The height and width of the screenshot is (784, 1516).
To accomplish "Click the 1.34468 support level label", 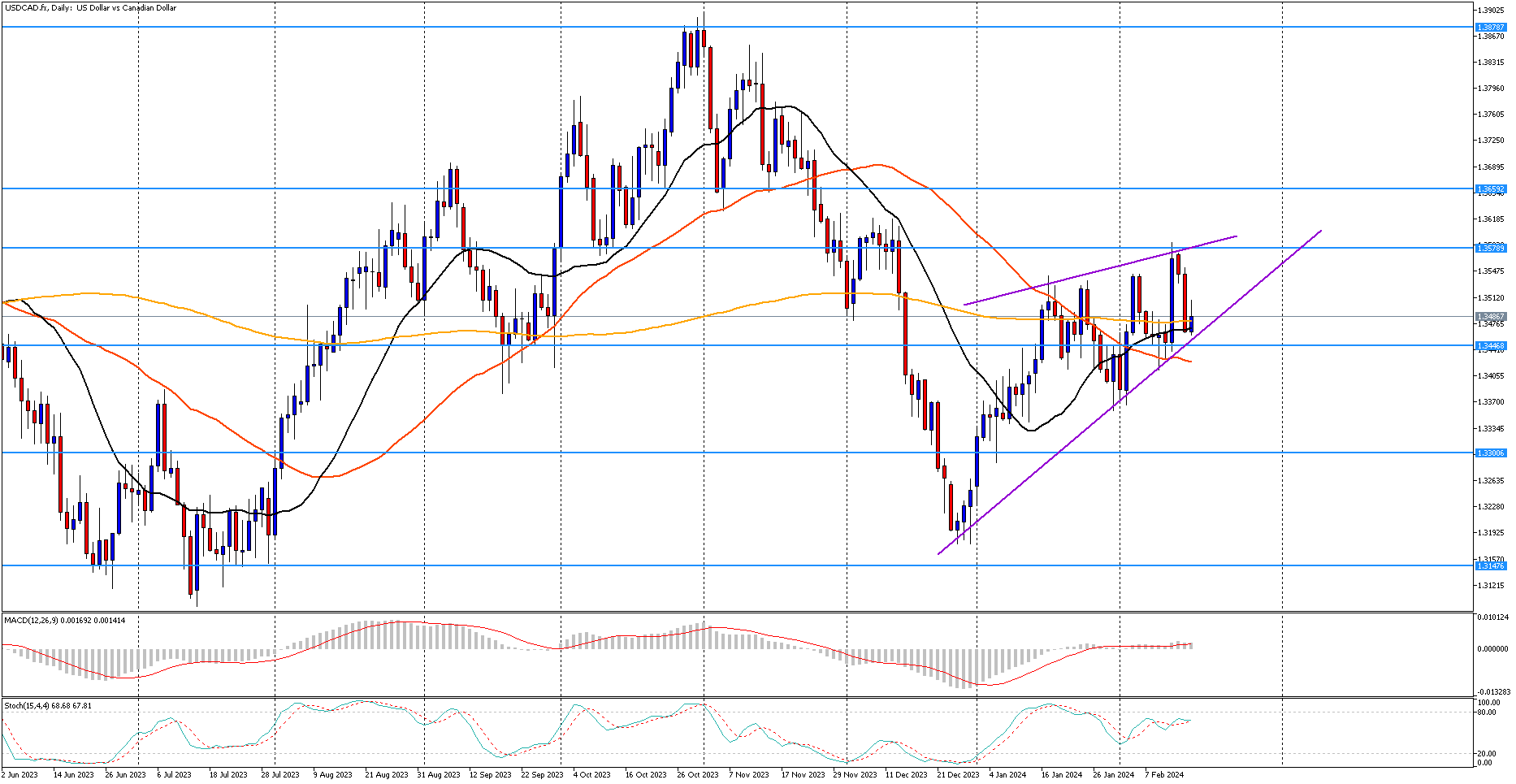I will pyautogui.click(x=1491, y=346).
